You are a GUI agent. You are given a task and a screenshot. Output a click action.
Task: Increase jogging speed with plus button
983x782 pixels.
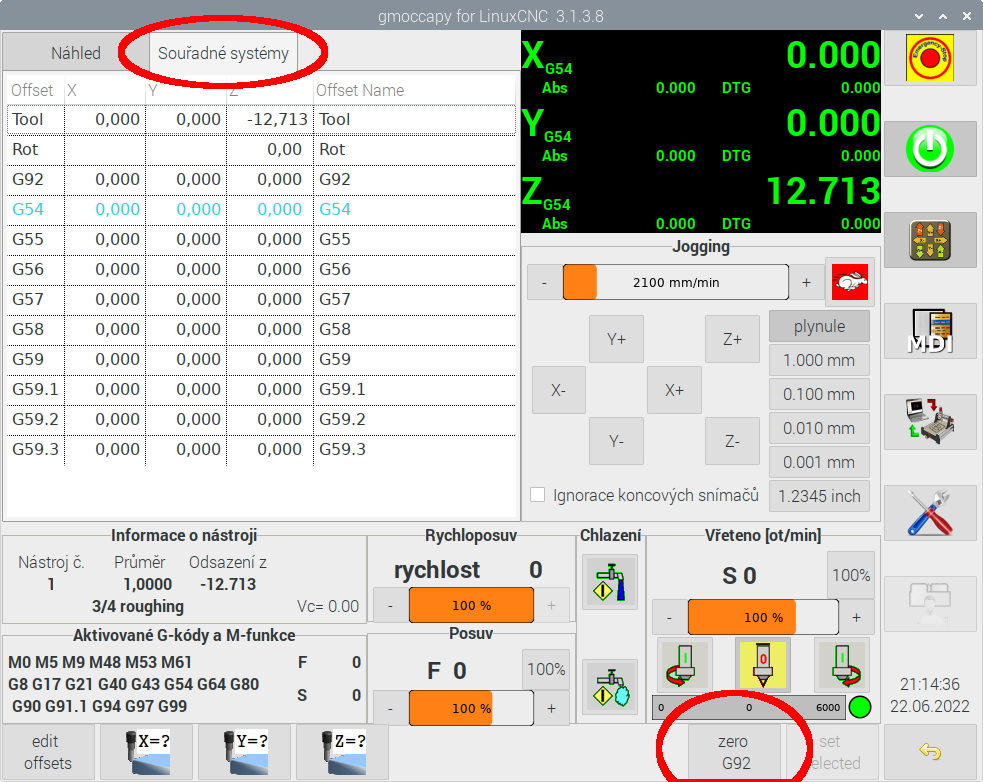(806, 282)
